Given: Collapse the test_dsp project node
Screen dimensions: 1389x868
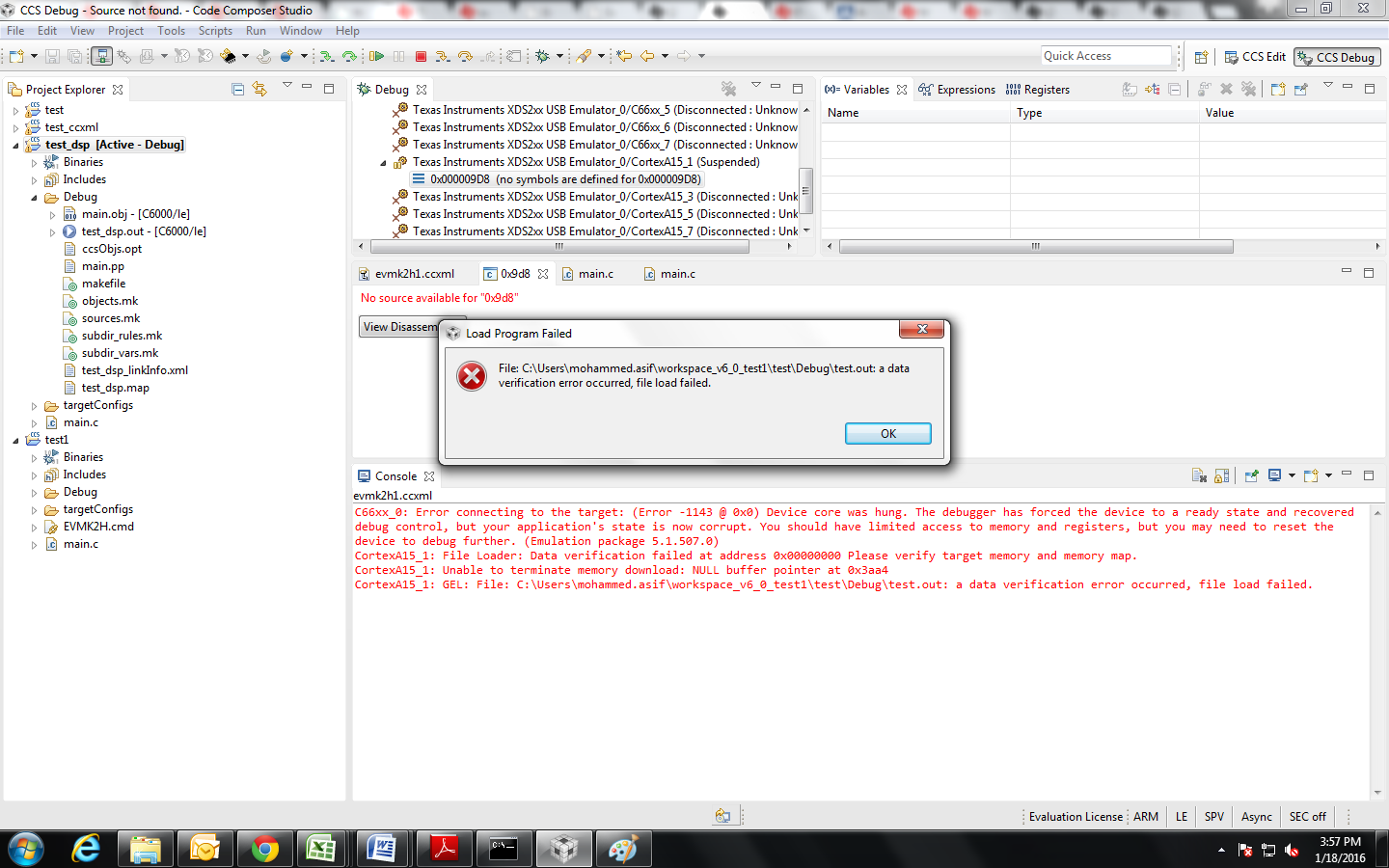Looking at the screenshot, I should tap(15, 146).
